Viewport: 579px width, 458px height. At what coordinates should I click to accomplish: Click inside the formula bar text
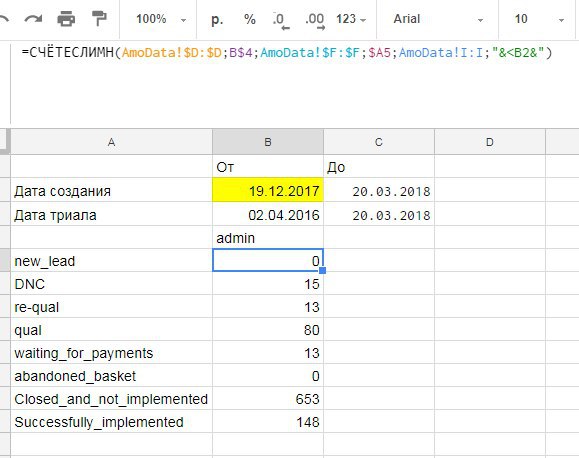coord(287,52)
